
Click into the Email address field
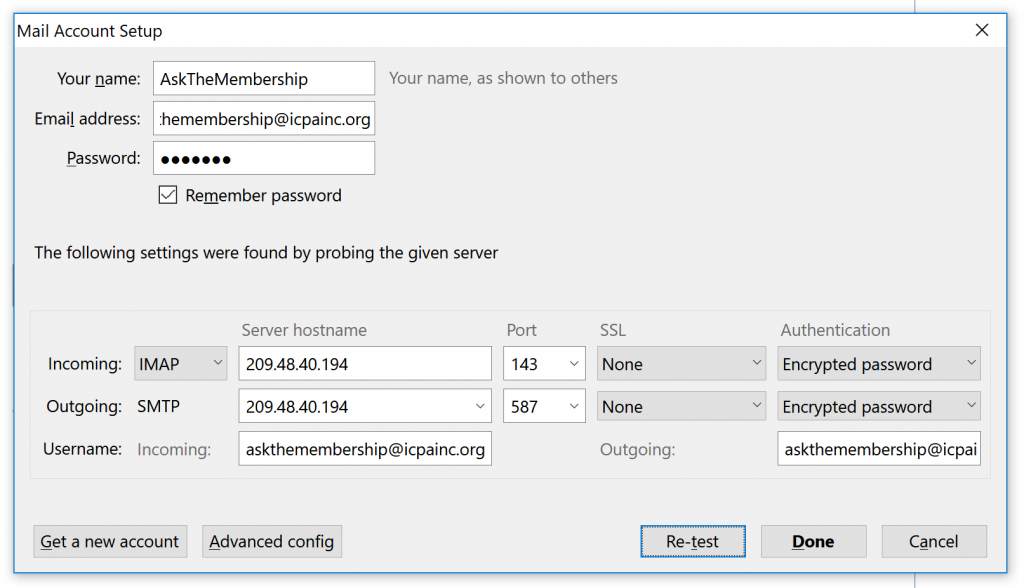(x=264, y=118)
